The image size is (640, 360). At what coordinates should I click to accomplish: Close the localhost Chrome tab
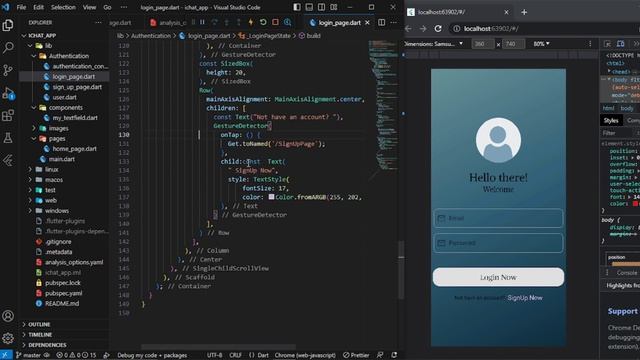point(507,12)
